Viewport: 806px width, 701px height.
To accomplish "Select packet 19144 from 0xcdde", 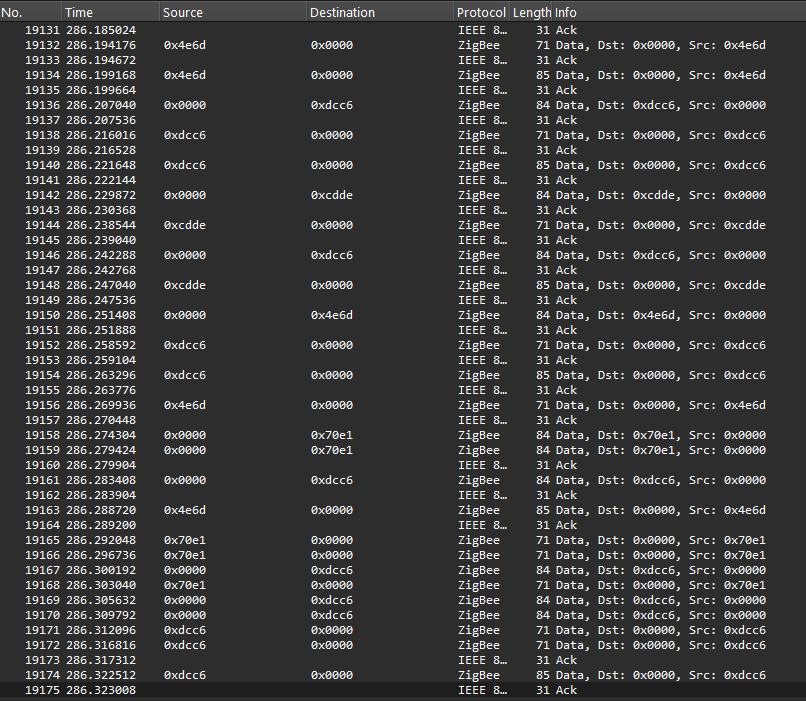I will 403,225.
